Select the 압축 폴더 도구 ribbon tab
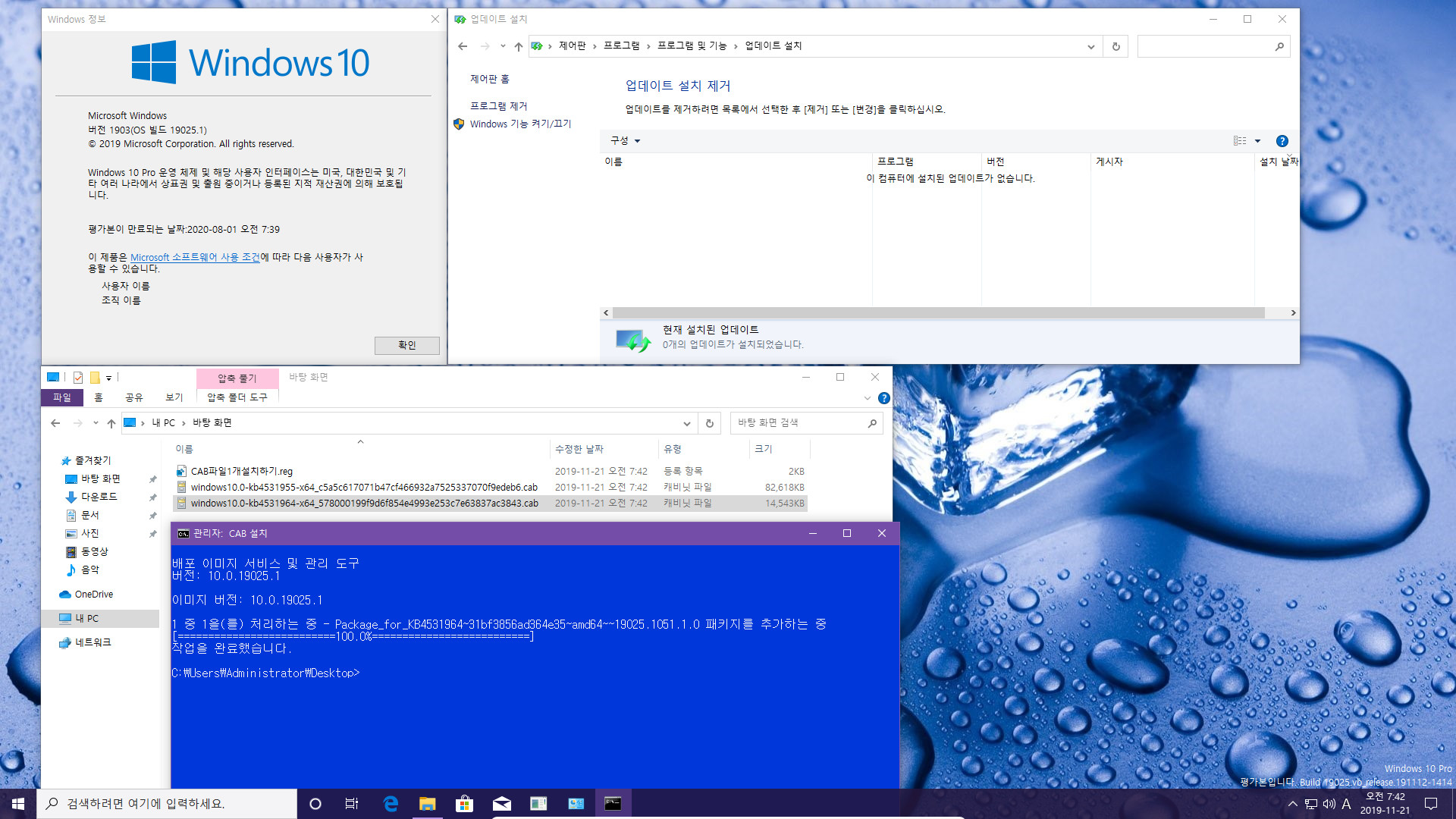Image resolution: width=1456 pixels, height=819 pixels. click(x=237, y=398)
